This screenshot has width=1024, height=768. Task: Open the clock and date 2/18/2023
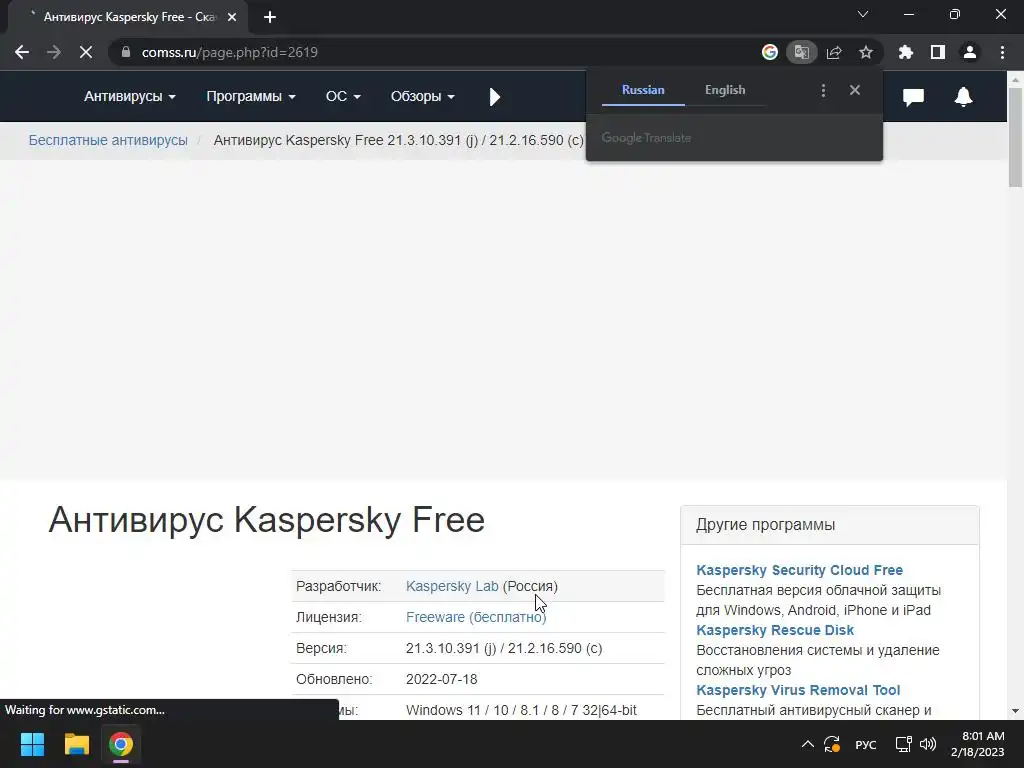(978, 744)
